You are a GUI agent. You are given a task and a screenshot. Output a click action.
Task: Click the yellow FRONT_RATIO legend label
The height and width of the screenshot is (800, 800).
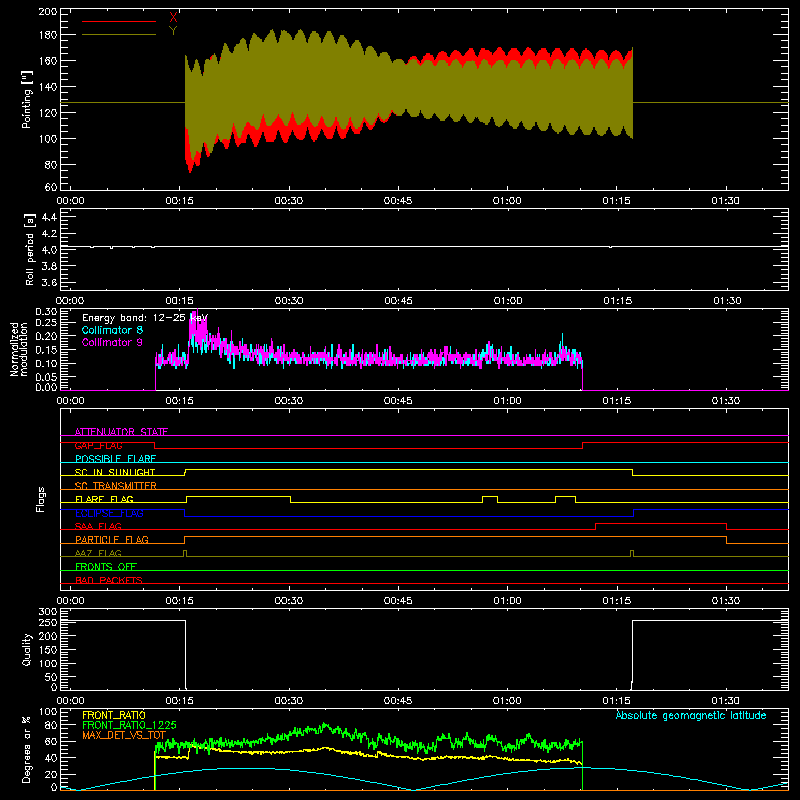(x=114, y=715)
